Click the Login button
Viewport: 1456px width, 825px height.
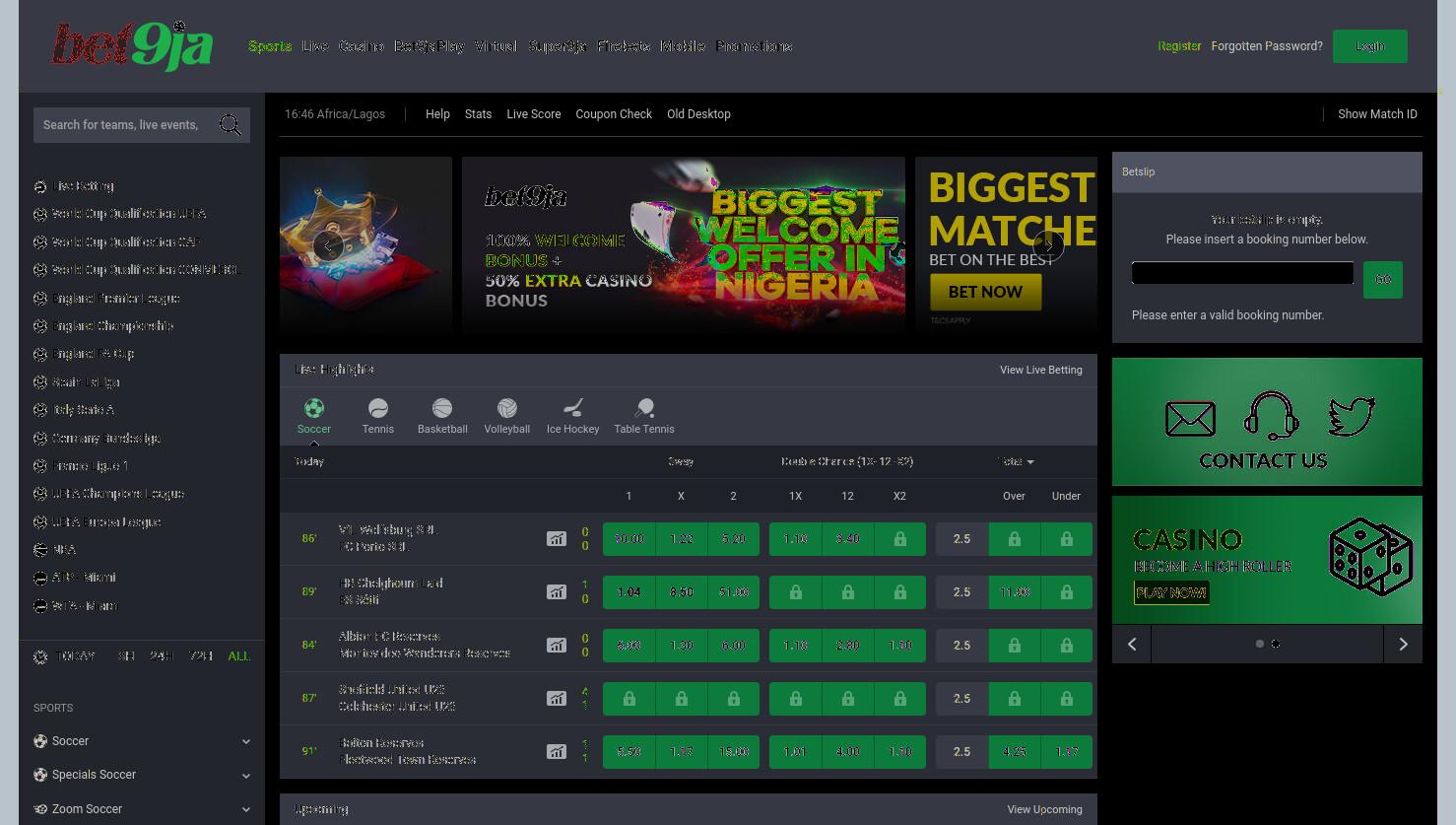pos(1369,46)
